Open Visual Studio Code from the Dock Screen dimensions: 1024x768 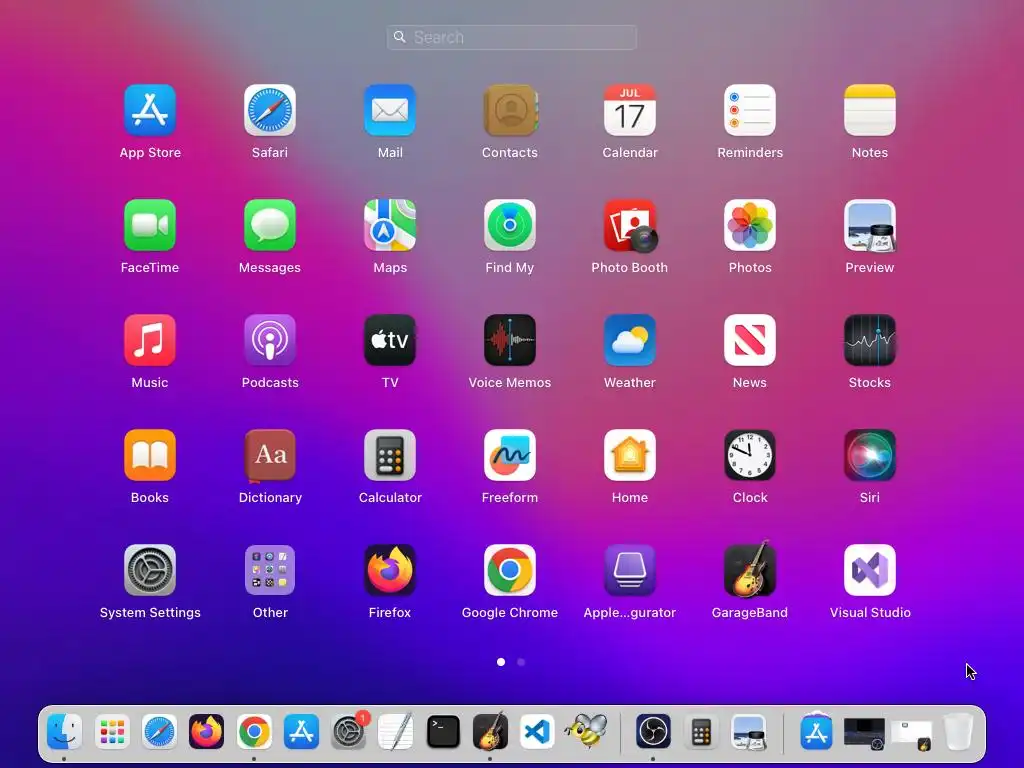[537, 731]
